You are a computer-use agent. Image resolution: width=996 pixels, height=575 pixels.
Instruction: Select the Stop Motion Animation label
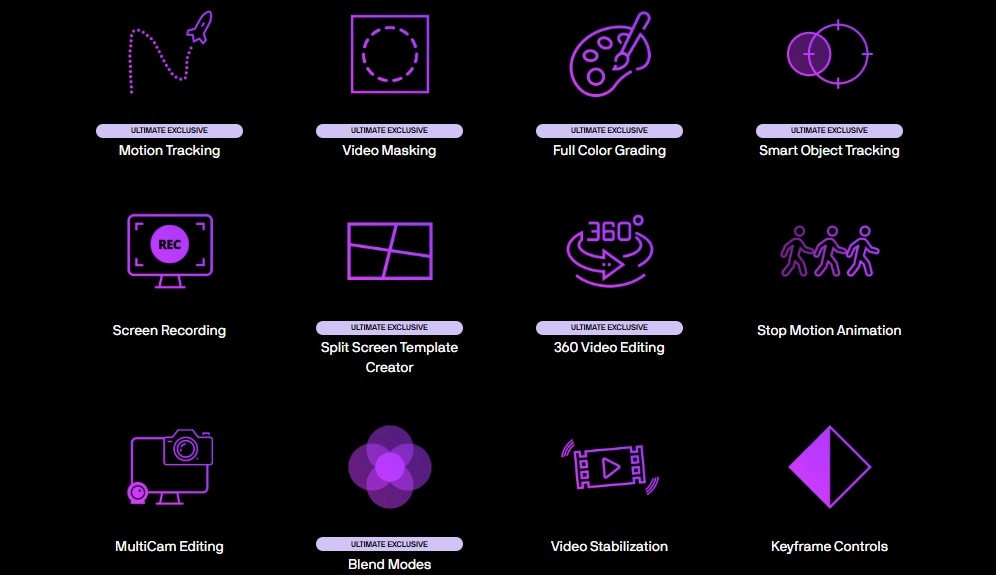pyautogui.click(x=829, y=330)
